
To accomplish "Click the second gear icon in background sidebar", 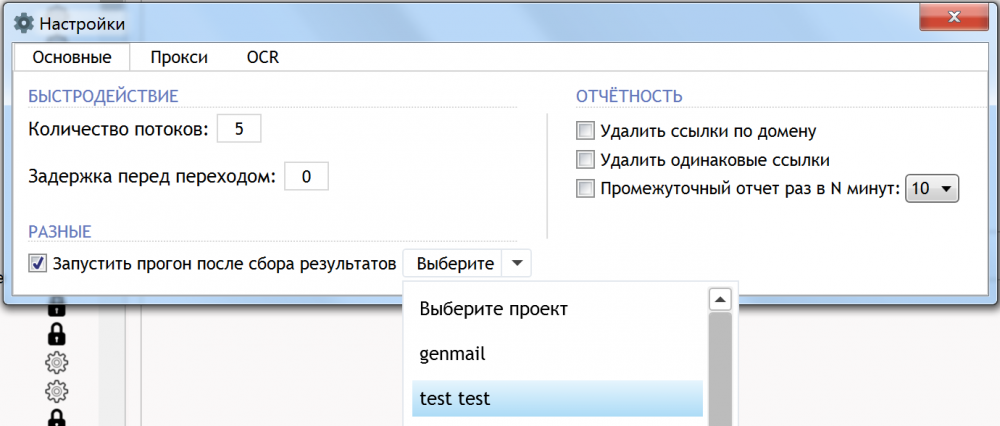I will (56, 390).
